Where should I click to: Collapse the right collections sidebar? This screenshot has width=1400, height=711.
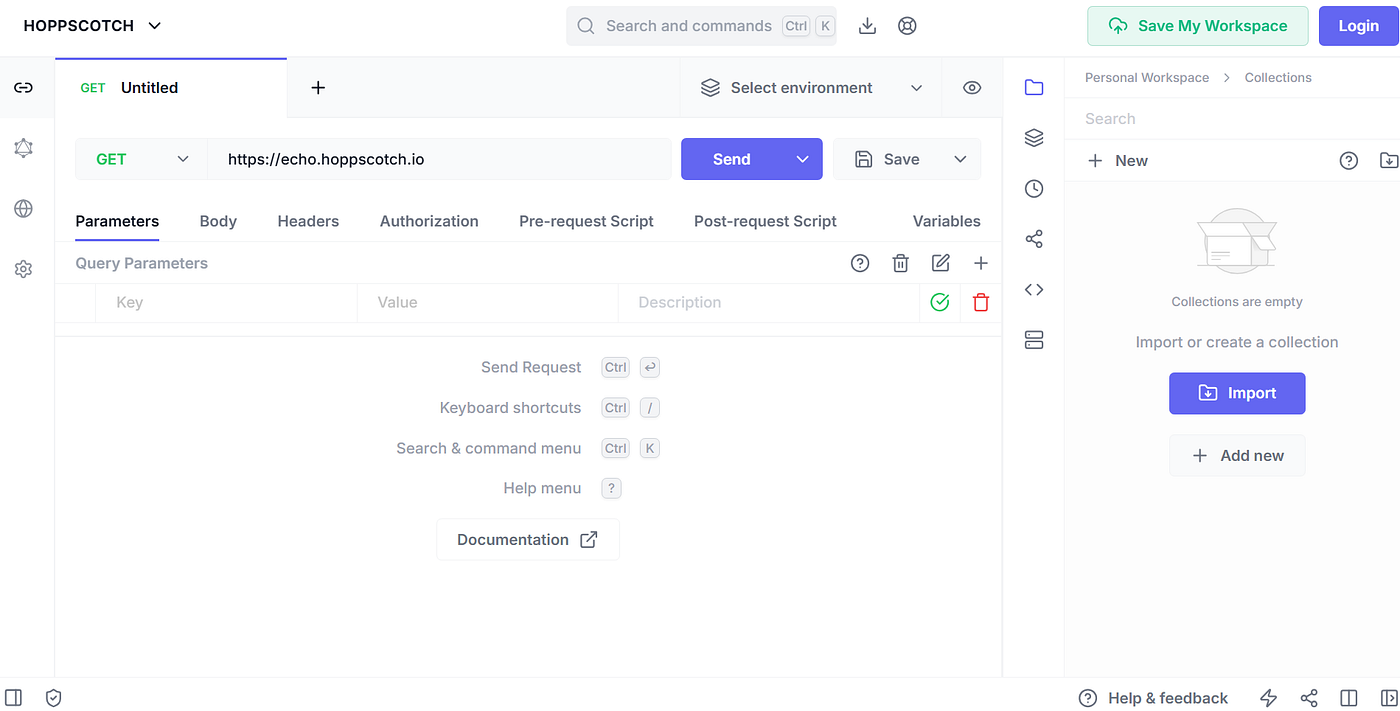(x=1389, y=698)
